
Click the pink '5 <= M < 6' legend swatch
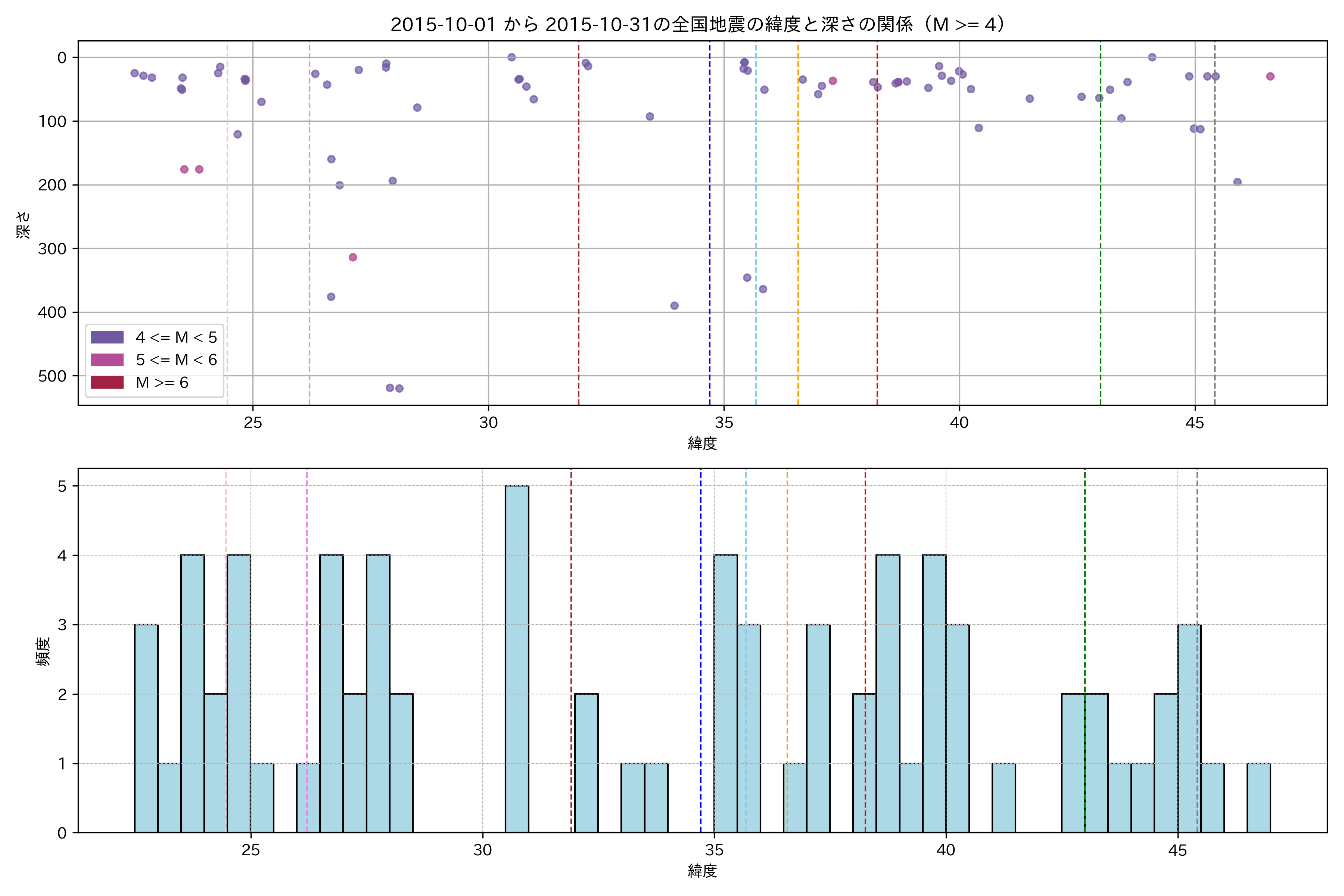(x=107, y=360)
